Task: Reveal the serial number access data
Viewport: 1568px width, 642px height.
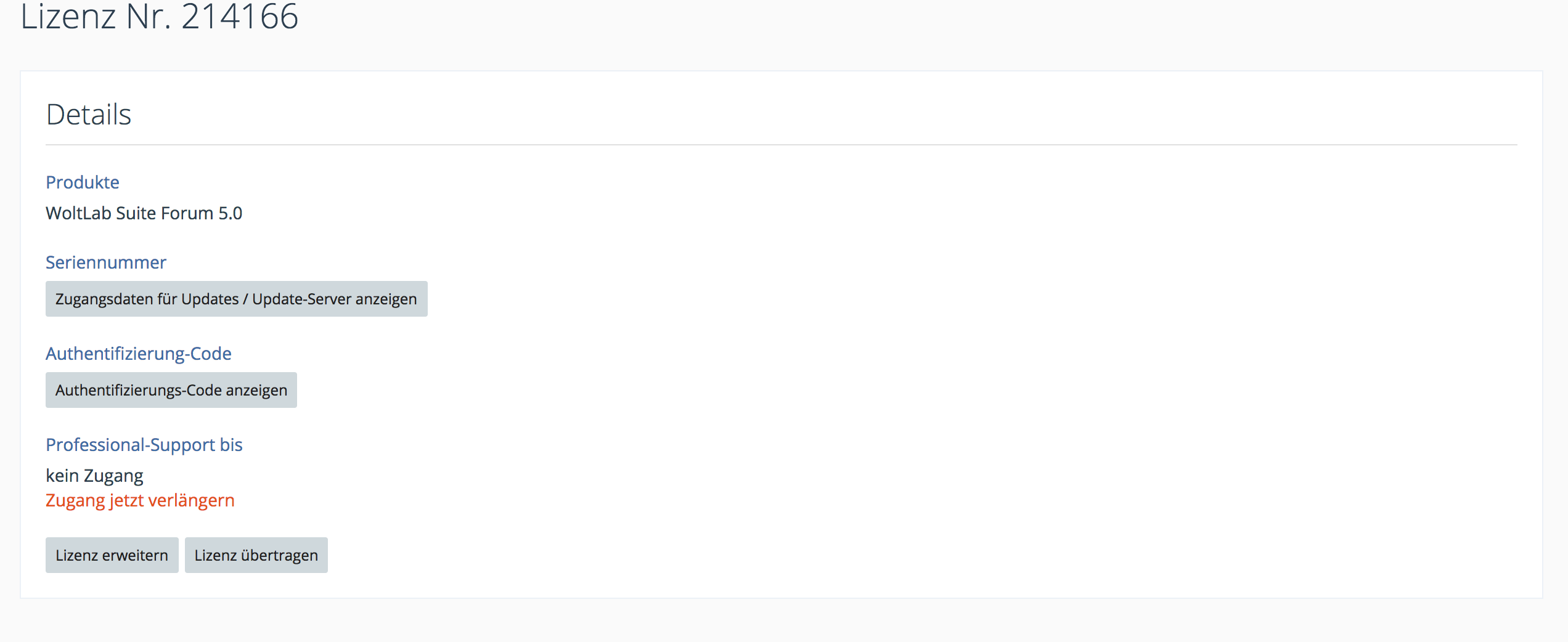Action: coord(236,299)
